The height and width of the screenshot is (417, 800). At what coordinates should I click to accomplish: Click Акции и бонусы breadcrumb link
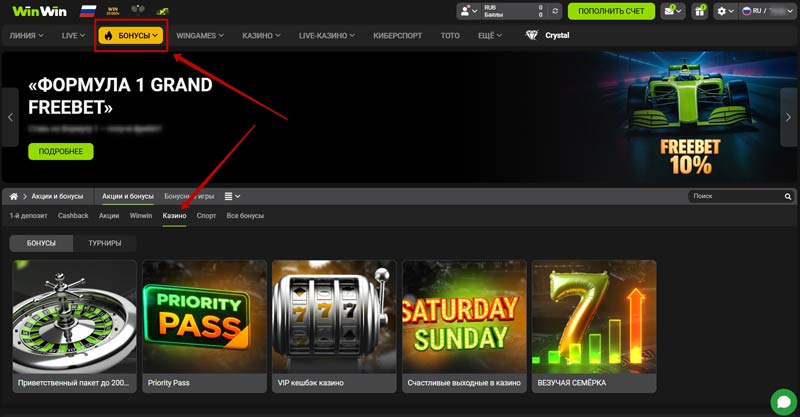coord(57,197)
